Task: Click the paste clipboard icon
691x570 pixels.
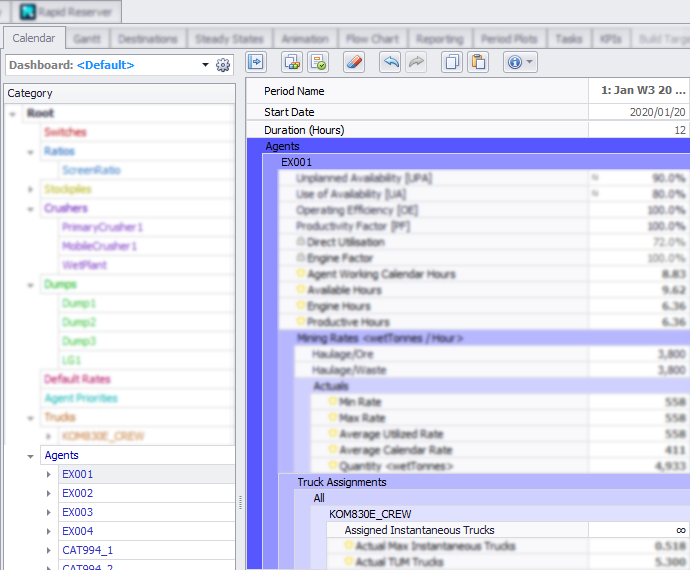Action: [x=478, y=62]
